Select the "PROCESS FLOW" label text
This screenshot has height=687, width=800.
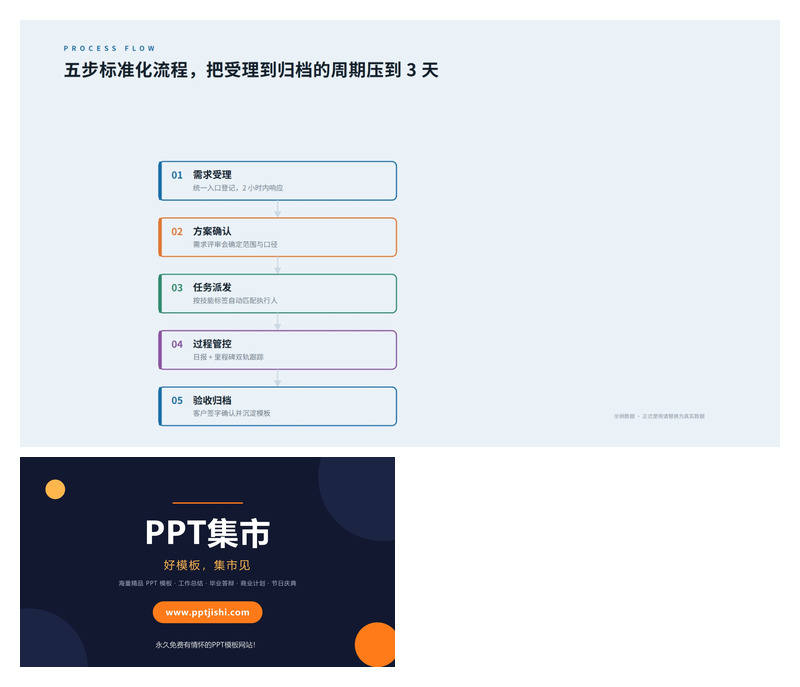110,48
